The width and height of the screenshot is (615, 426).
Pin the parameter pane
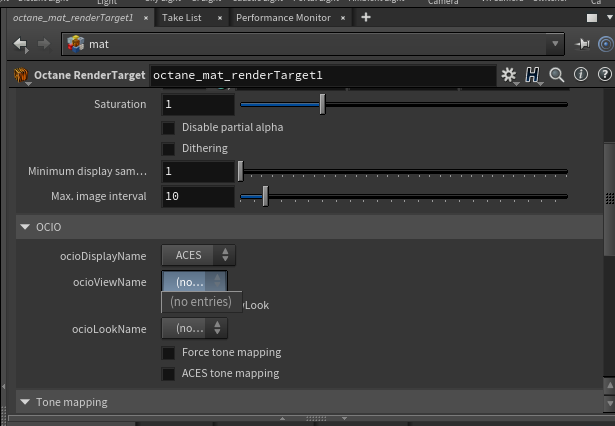coord(582,44)
